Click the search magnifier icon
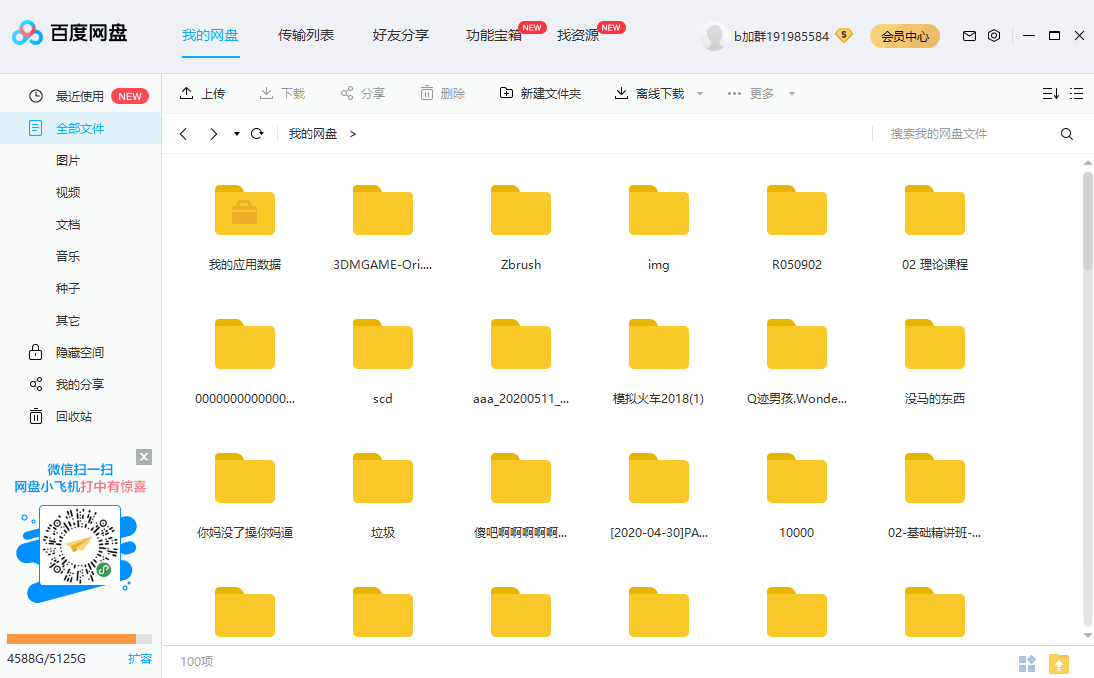 pos(1067,134)
